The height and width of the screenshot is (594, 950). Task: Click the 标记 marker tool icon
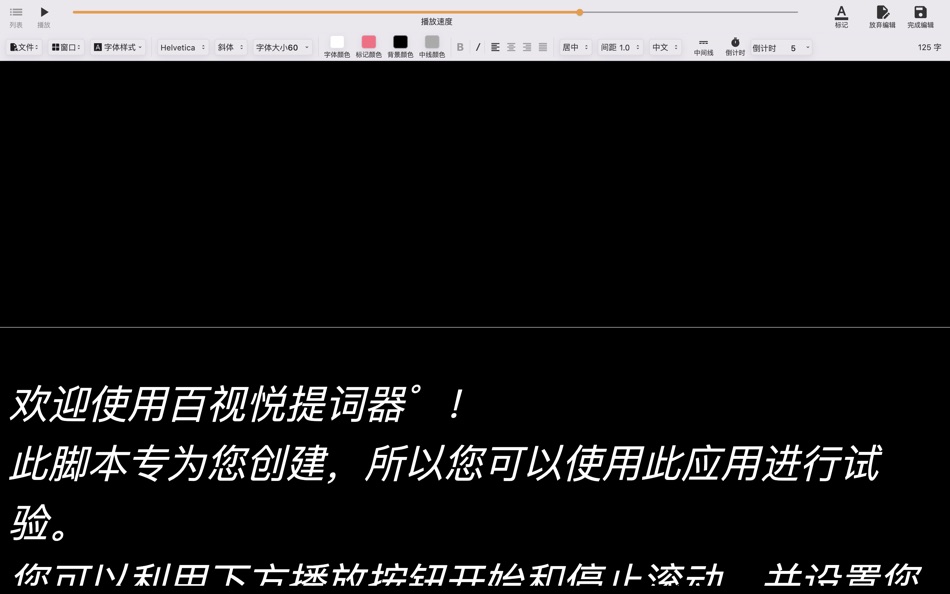point(841,16)
